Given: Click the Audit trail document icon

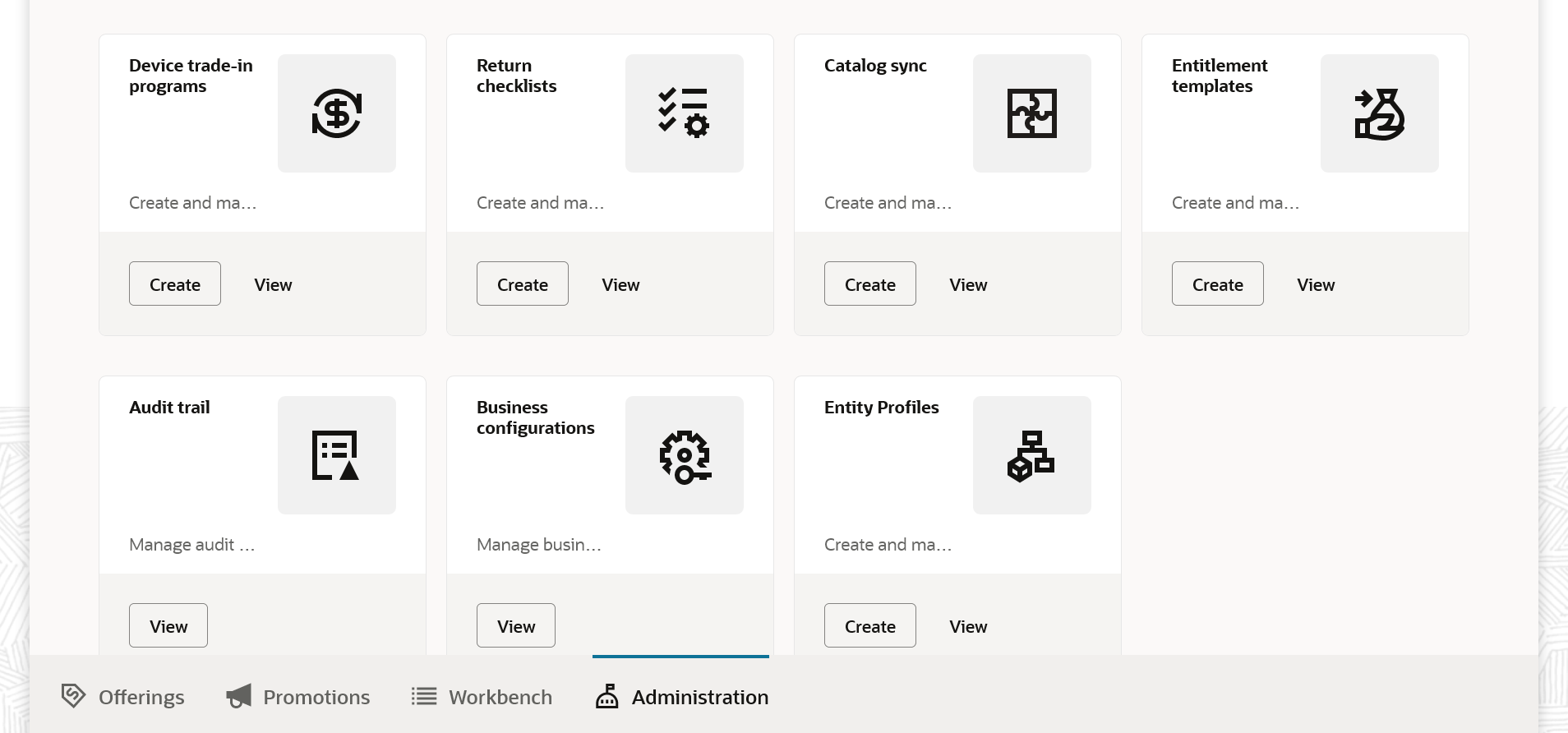Looking at the screenshot, I should tap(337, 455).
